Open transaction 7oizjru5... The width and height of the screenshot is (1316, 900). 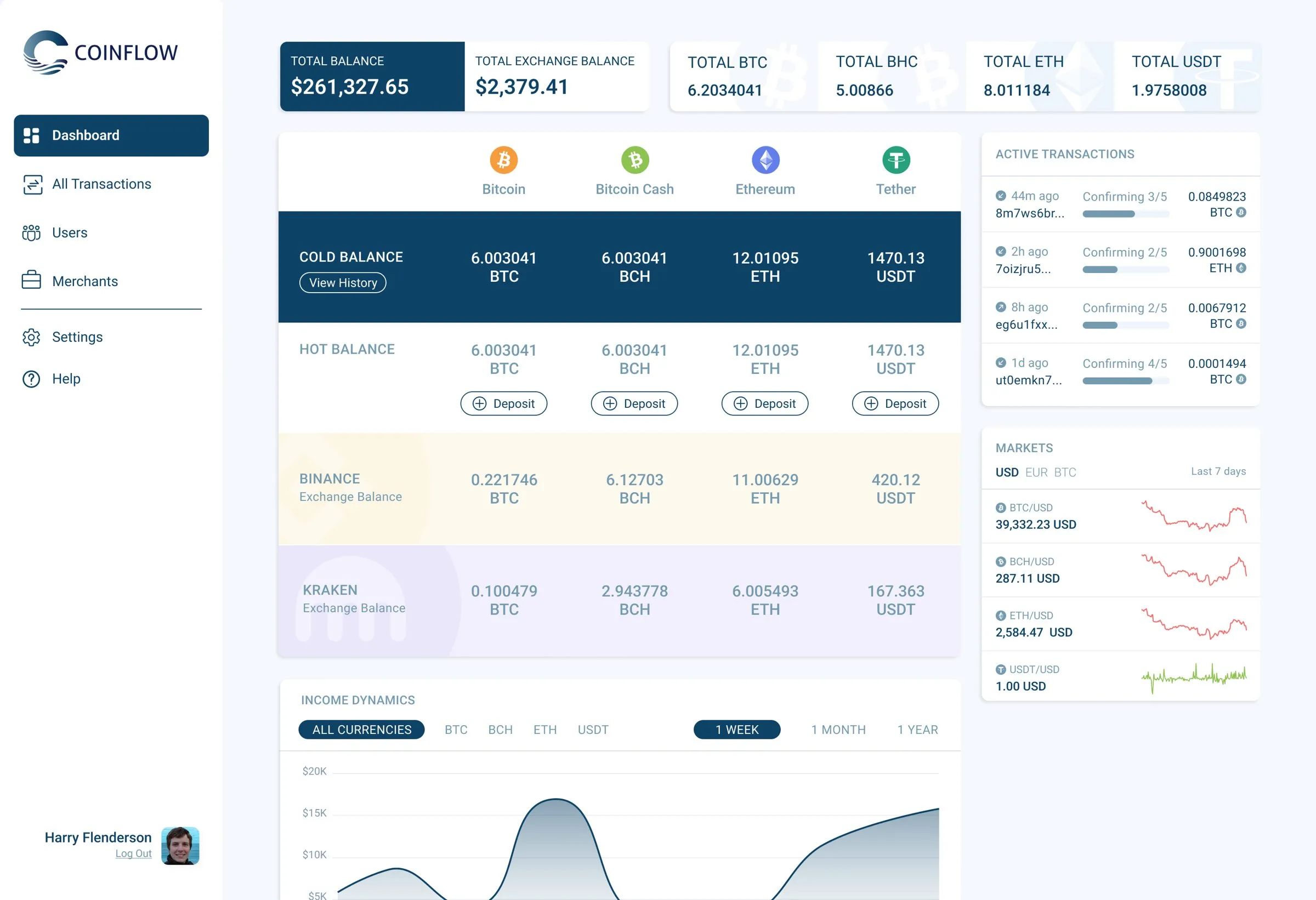pyautogui.click(x=1023, y=269)
